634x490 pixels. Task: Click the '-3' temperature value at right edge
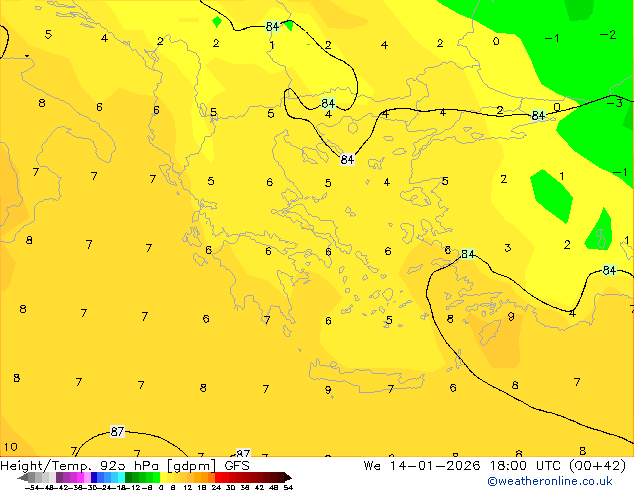[615, 103]
